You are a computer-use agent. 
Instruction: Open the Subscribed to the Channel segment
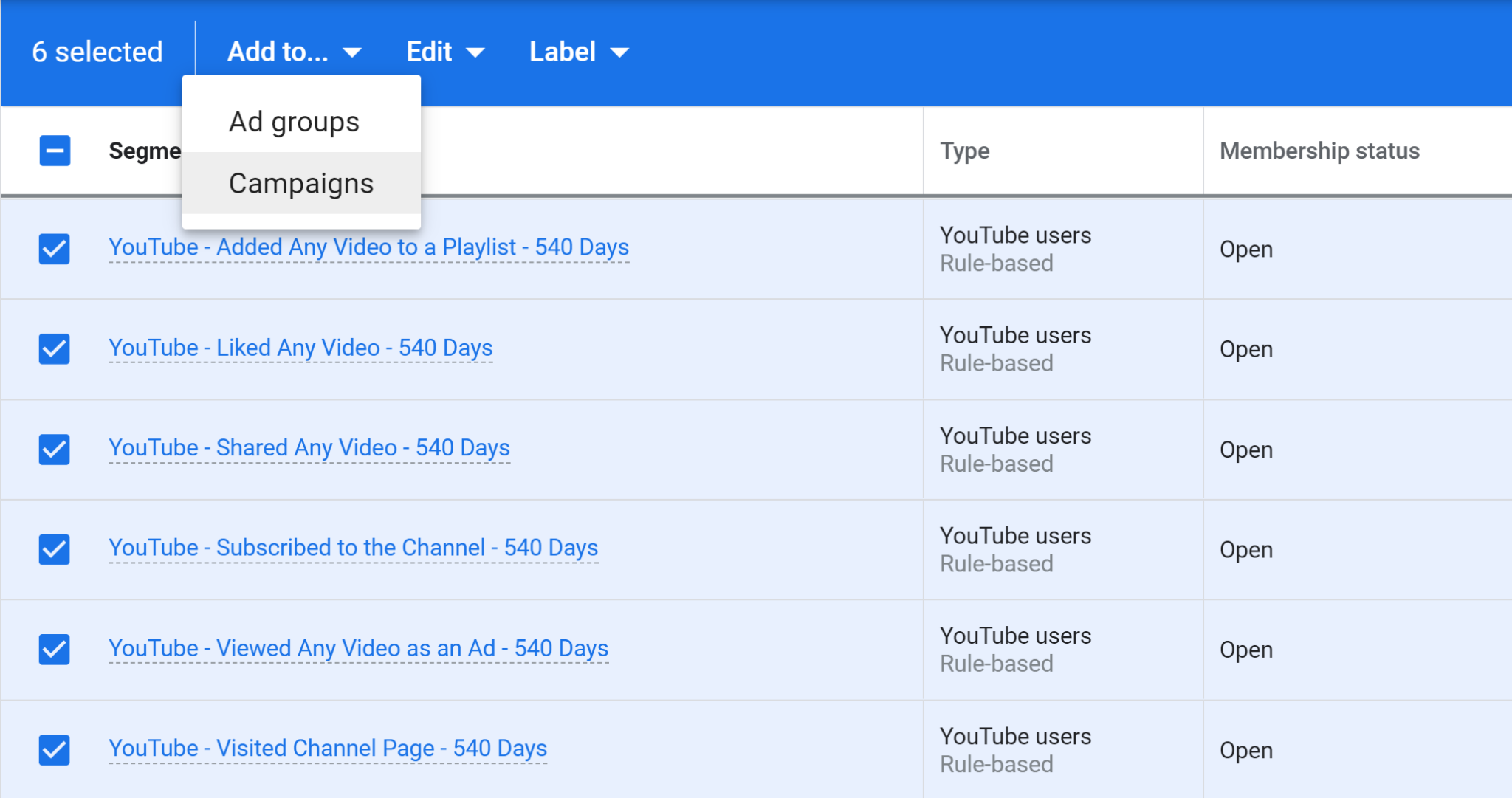pyautogui.click(x=353, y=548)
